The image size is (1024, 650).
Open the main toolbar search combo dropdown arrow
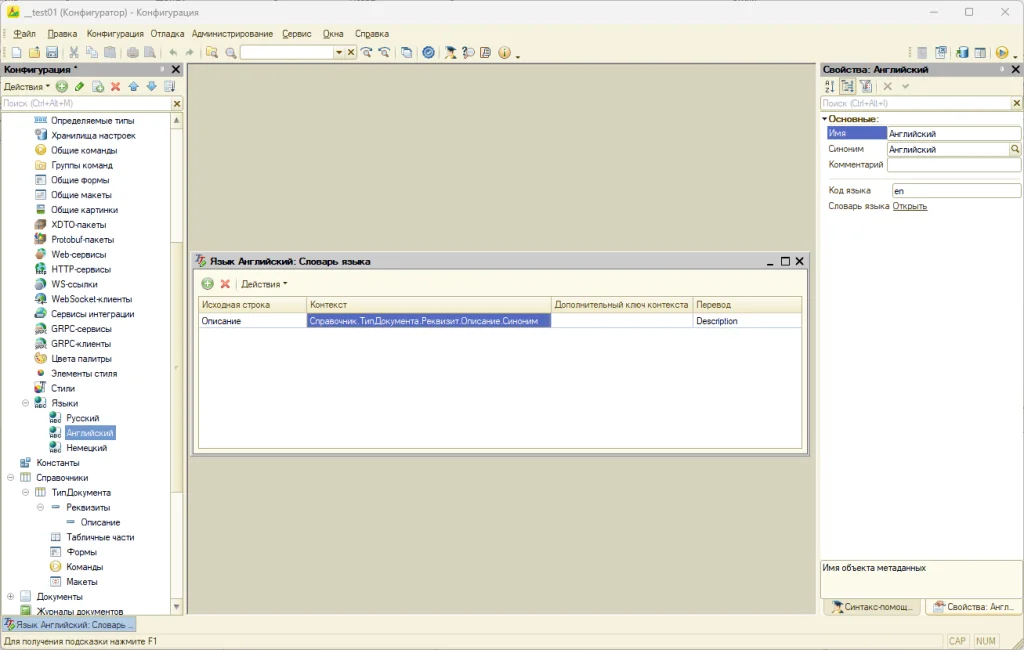(339, 53)
